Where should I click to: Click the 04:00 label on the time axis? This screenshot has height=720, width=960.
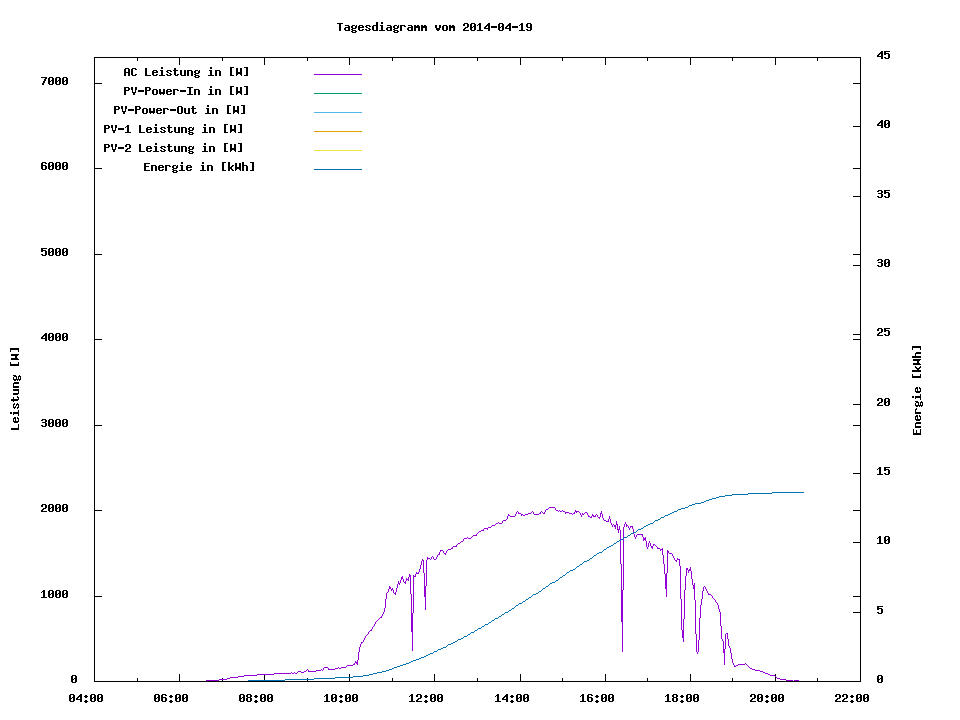(87, 698)
